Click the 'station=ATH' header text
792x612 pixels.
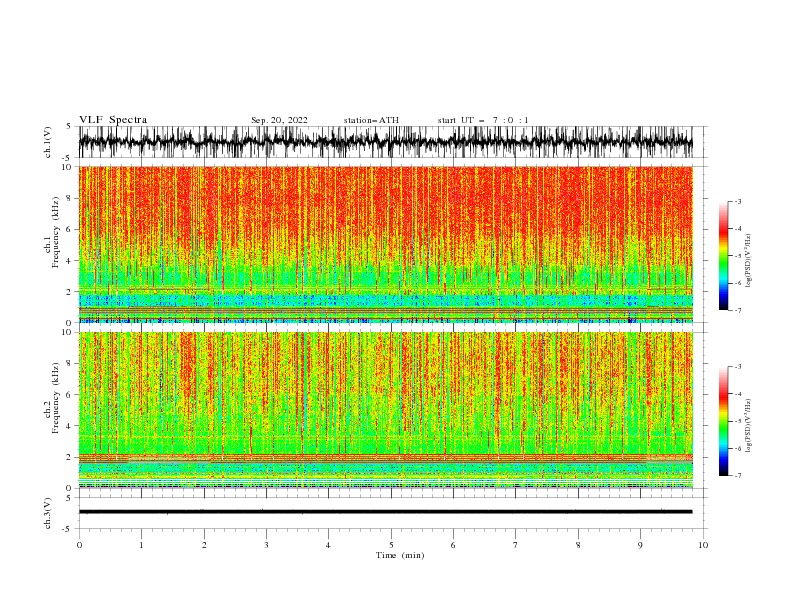(371, 120)
